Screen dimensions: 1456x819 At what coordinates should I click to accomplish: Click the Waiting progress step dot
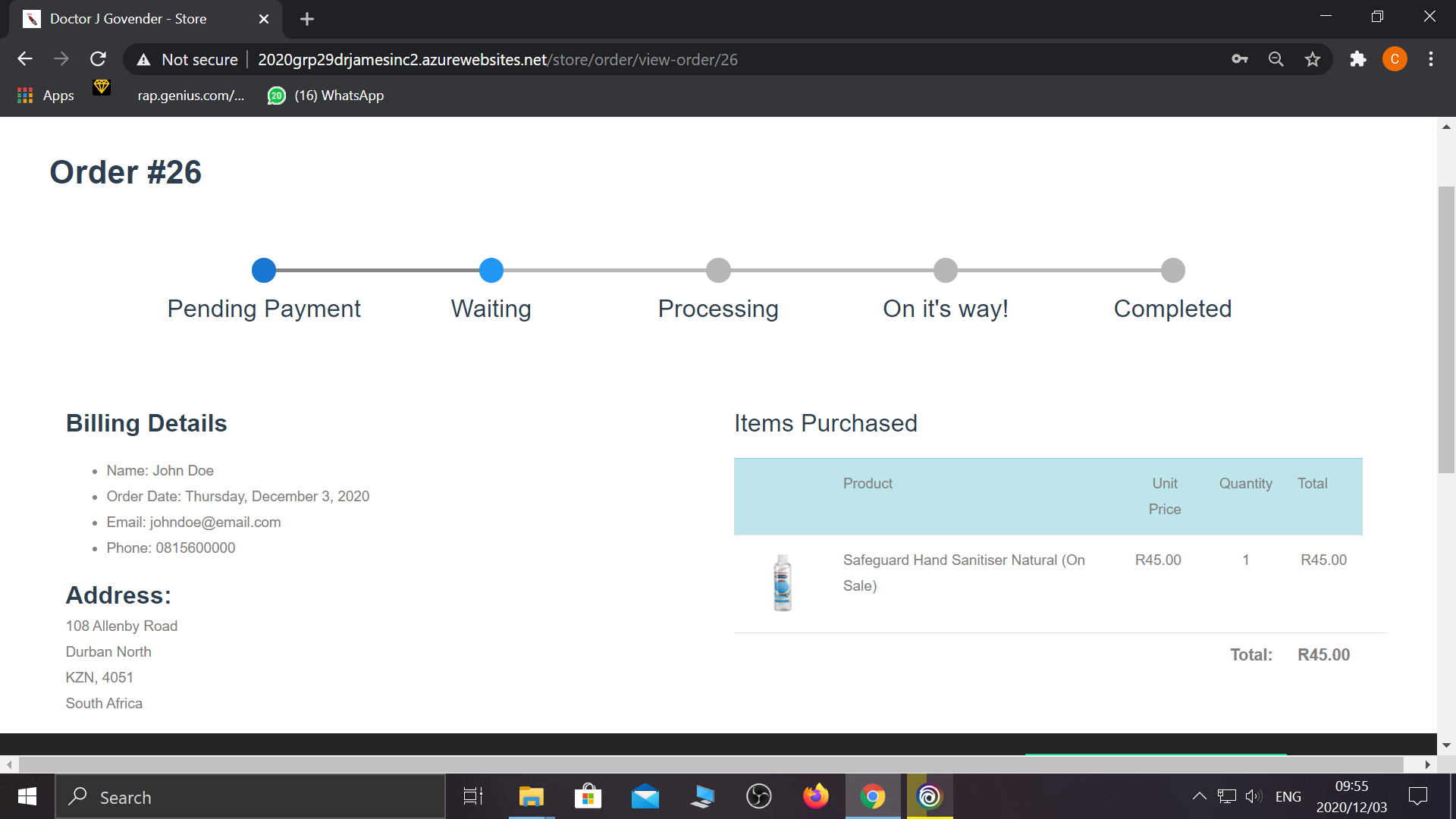pyautogui.click(x=491, y=271)
